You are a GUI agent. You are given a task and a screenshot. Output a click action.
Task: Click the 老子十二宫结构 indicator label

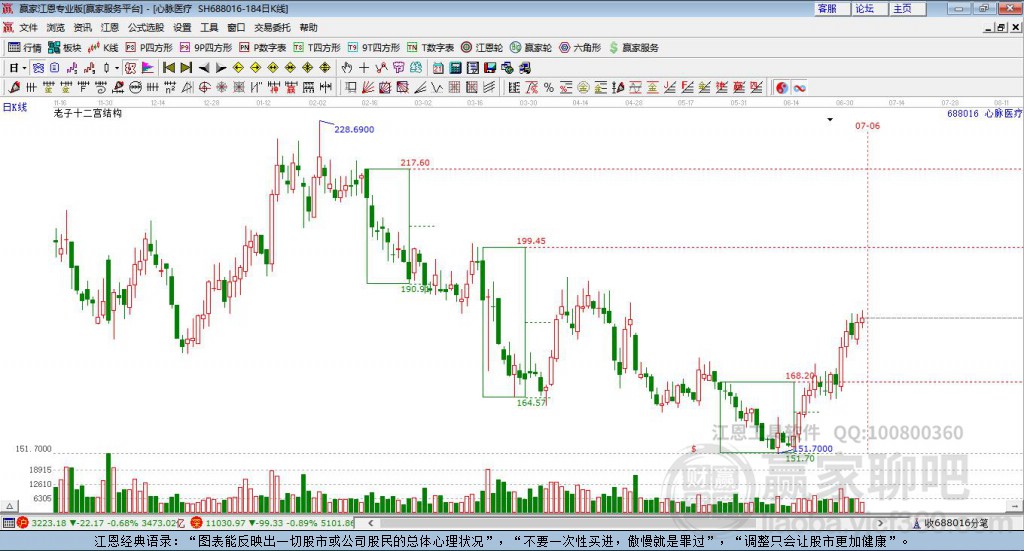click(x=88, y=113)
